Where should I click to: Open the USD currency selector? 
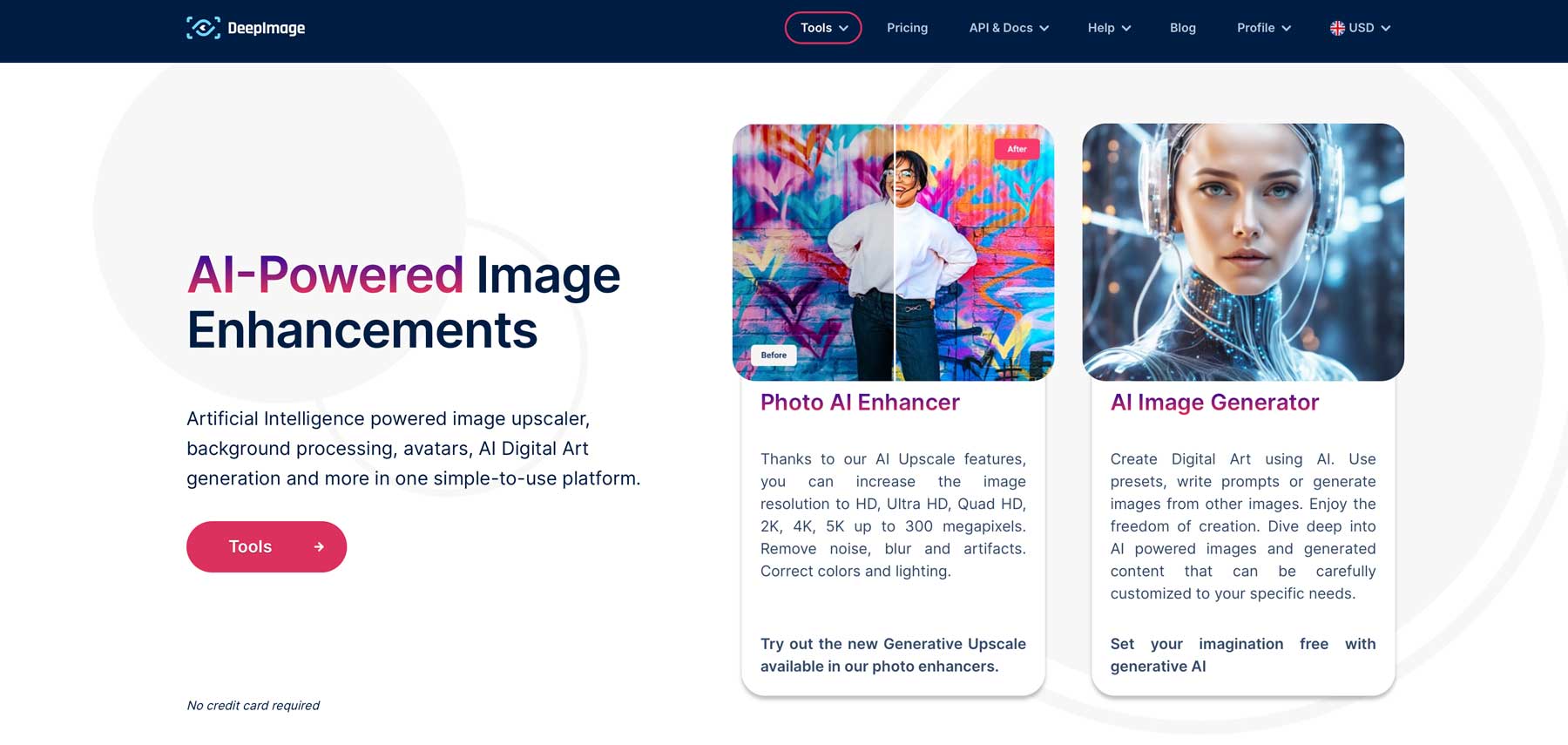coord(1361,28)
